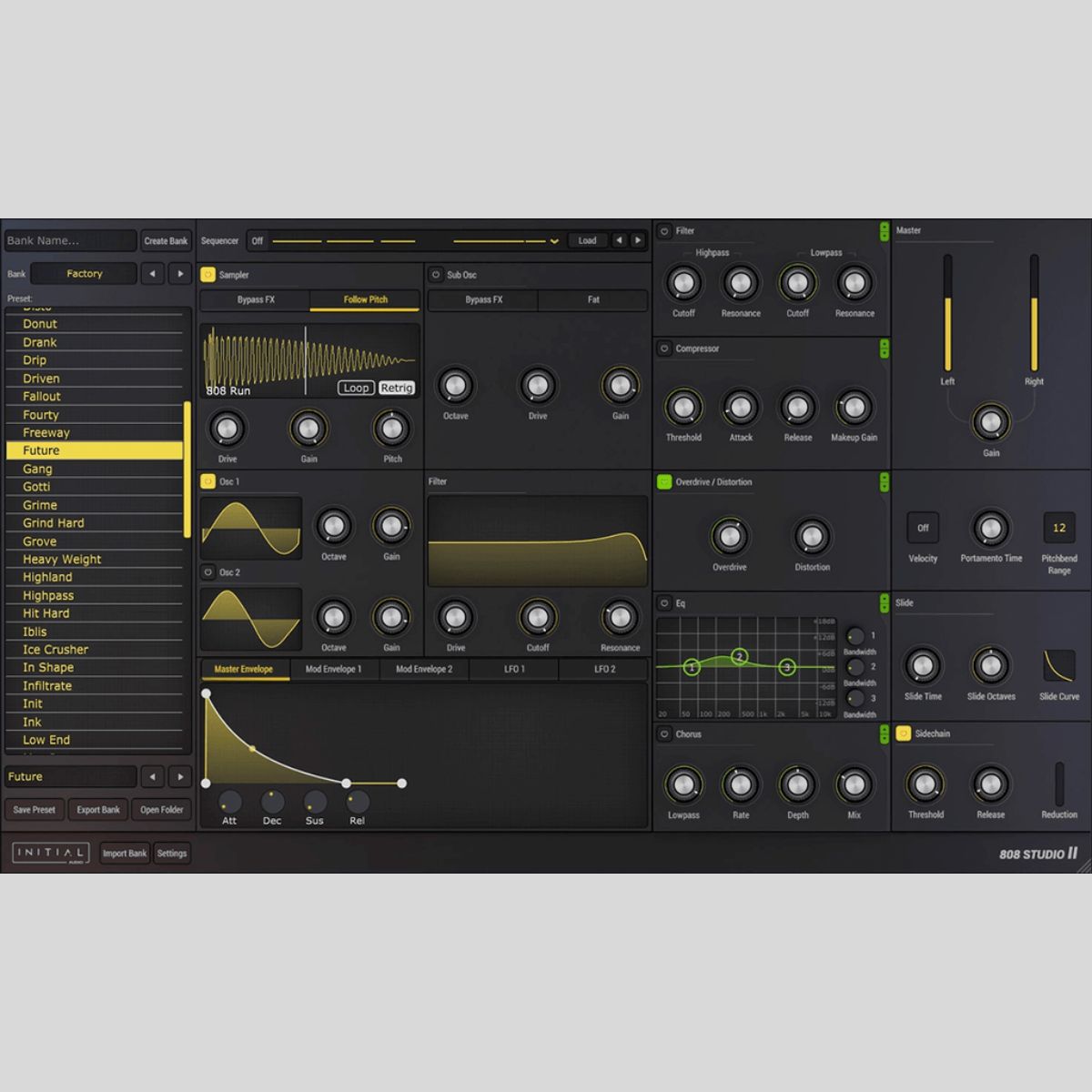Click the Osc 2 Gain knob
Screen dimensions: 1092x1092
click(x=391, y=618)
